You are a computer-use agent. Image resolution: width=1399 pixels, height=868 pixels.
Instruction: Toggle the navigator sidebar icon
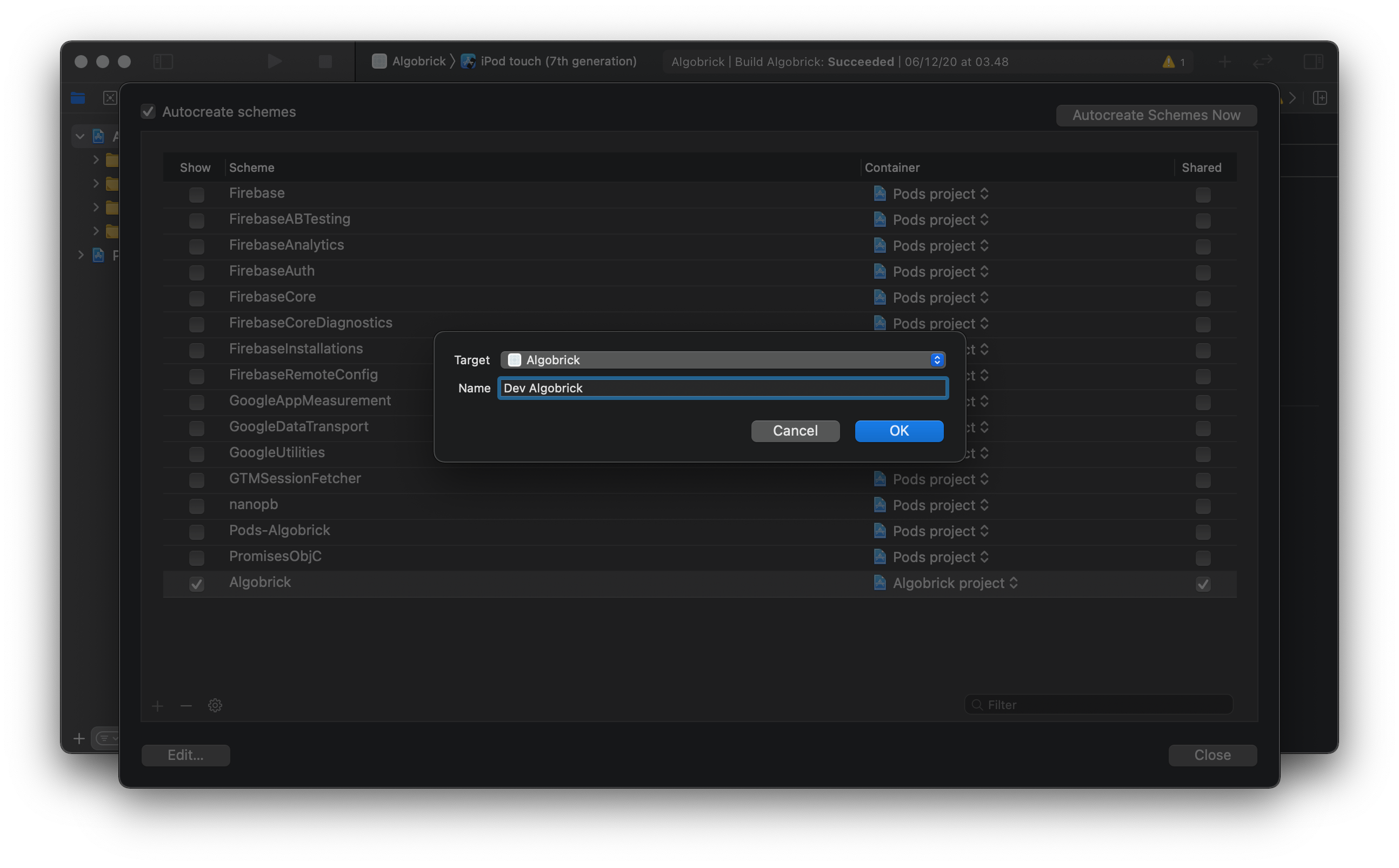(x=163, y=61)
